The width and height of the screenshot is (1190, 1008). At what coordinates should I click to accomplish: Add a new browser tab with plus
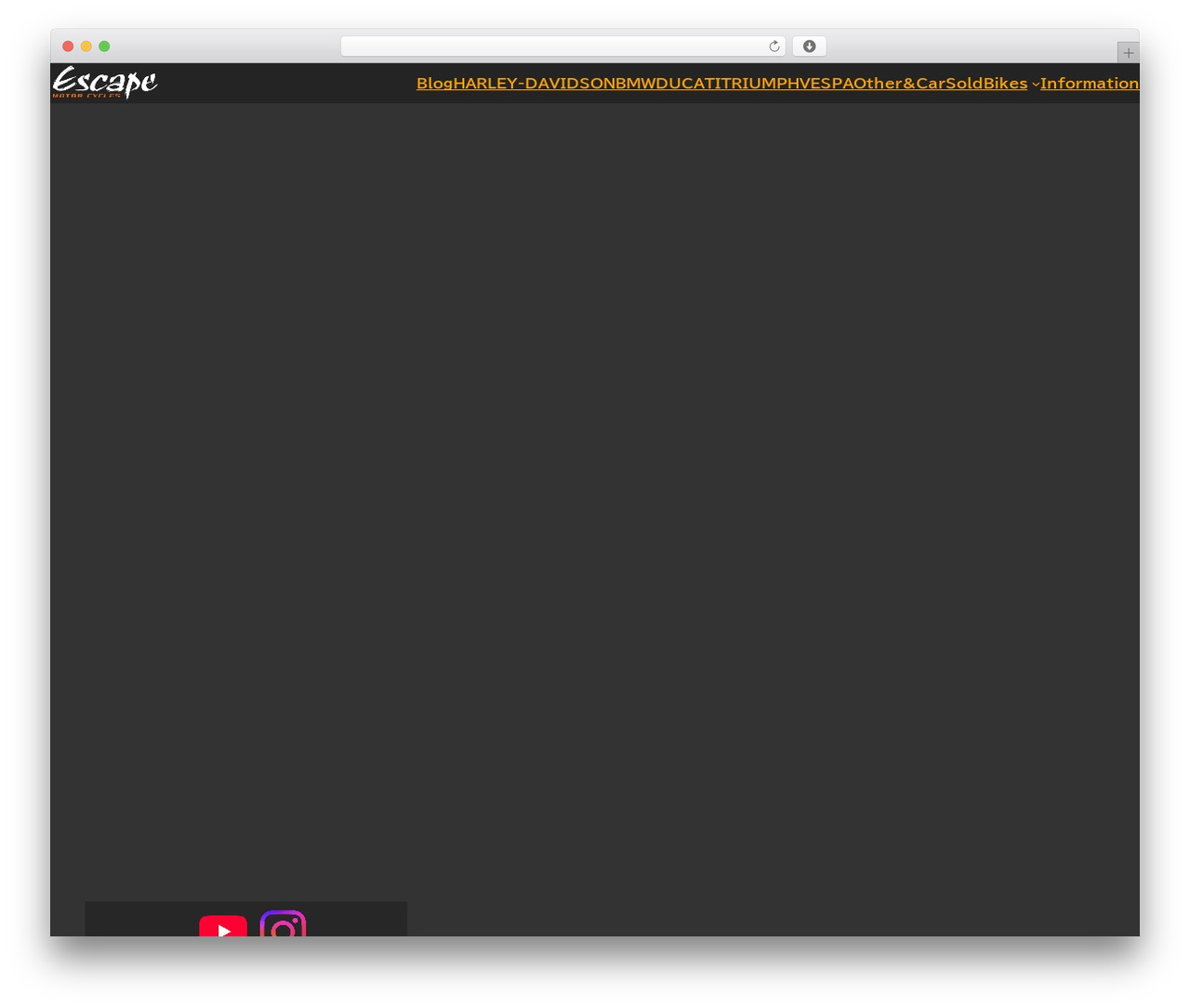(1128, 53)
